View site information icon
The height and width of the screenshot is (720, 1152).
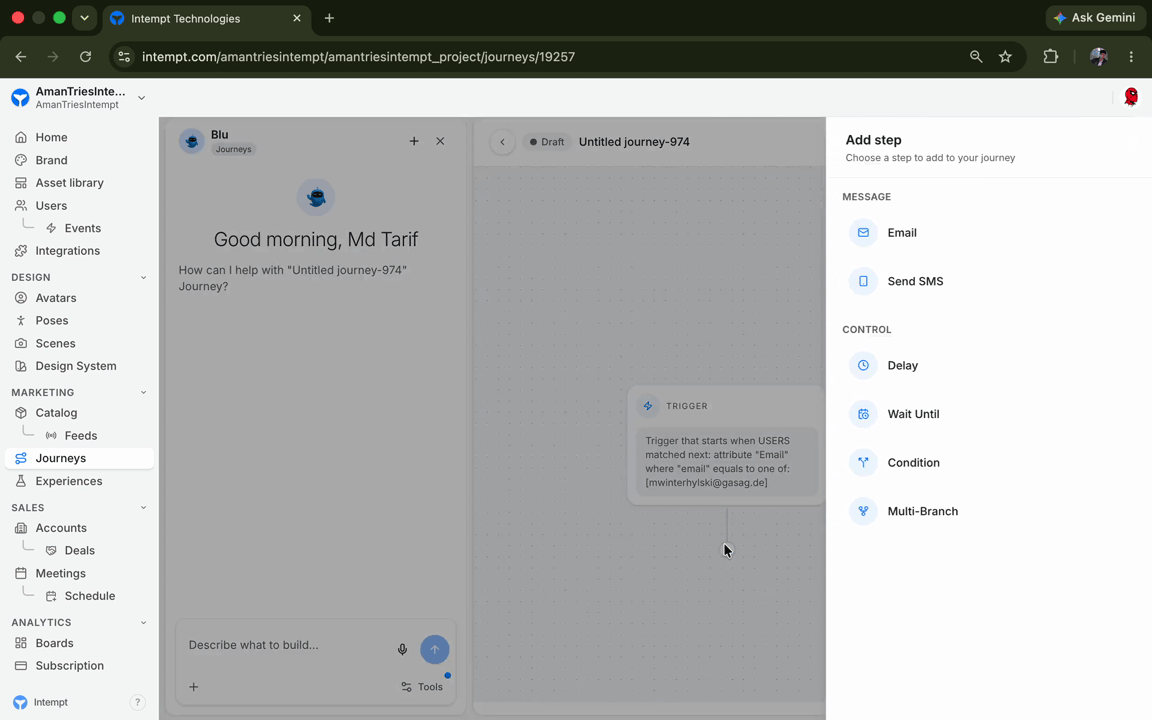[x=124, y=57]
